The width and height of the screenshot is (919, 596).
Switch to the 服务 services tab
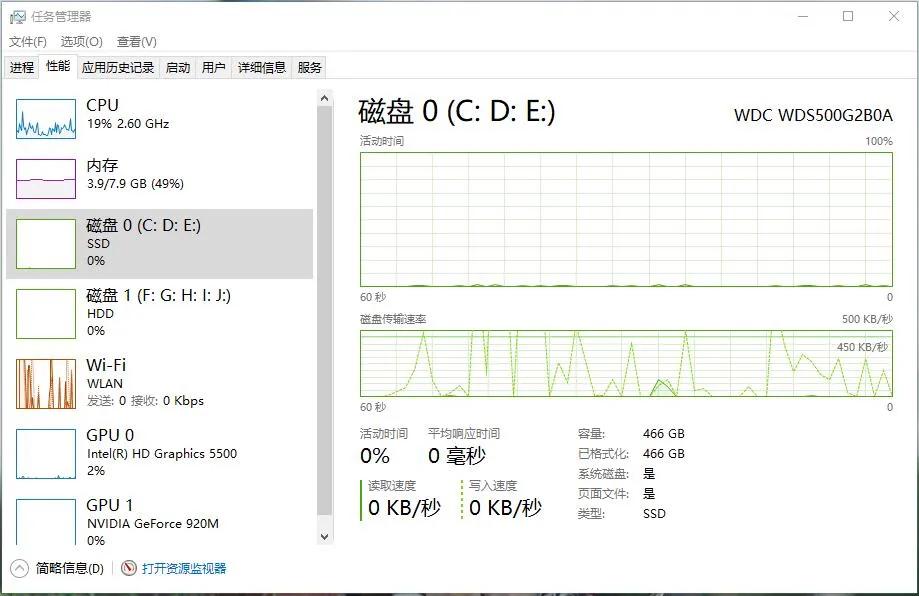click(309, 67)
